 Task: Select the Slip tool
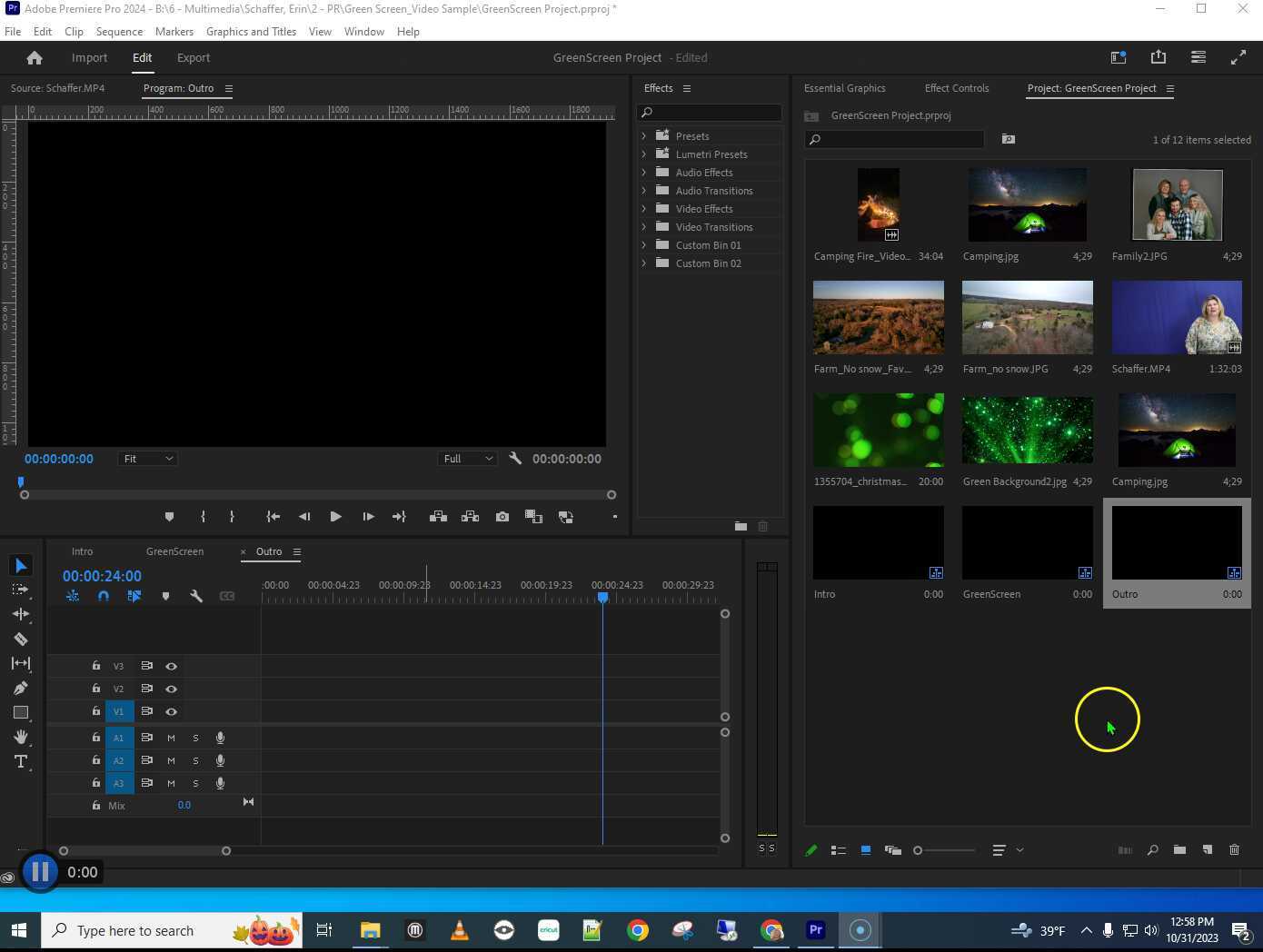click(21, 663)
